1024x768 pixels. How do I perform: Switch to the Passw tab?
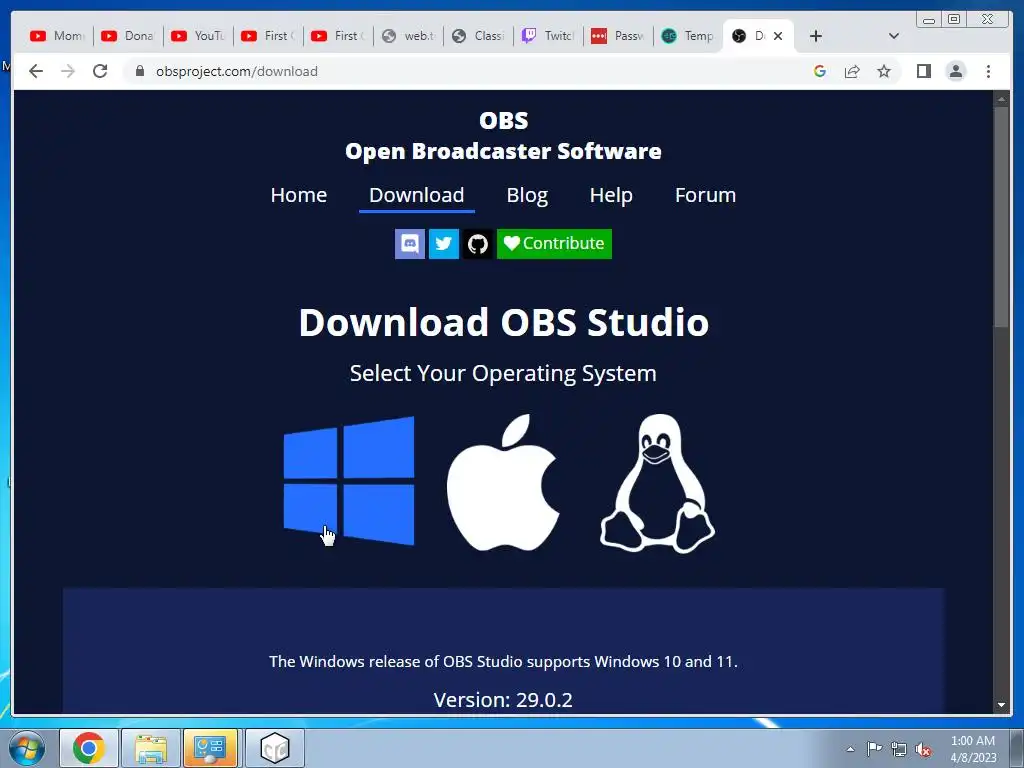point(618,36)
